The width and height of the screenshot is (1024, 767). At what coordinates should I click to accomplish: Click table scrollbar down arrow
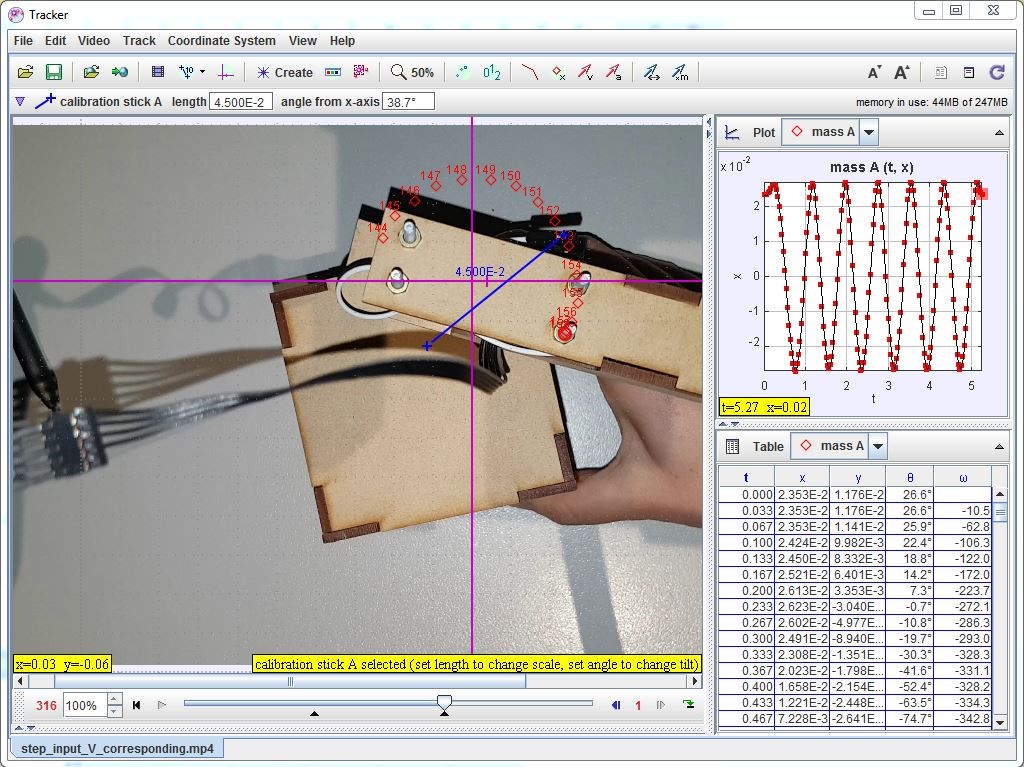coord(1000,722)
